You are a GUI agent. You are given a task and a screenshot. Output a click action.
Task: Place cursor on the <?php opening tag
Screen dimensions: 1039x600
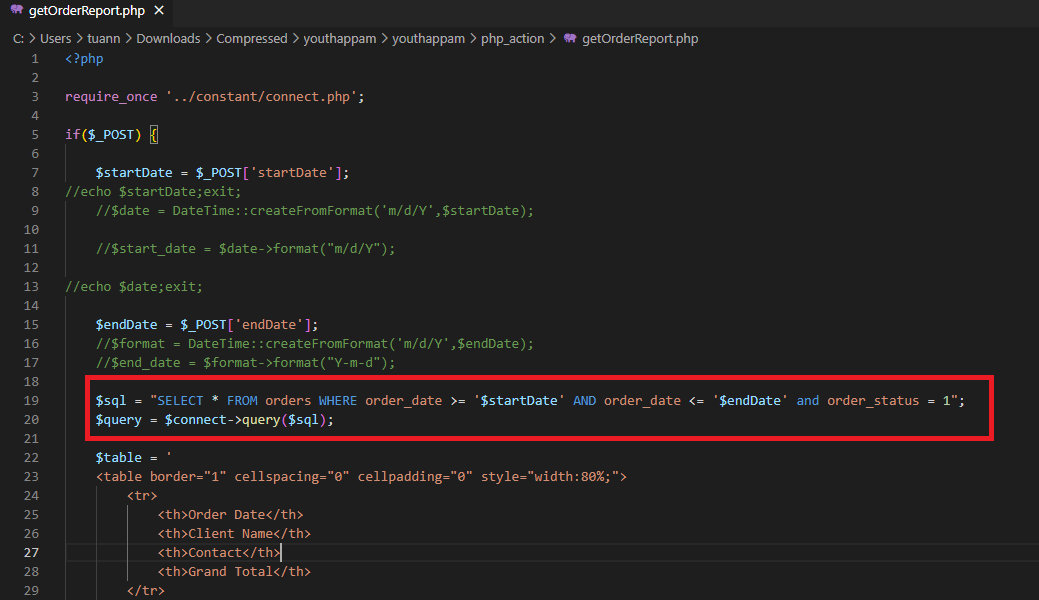[84, 58]
